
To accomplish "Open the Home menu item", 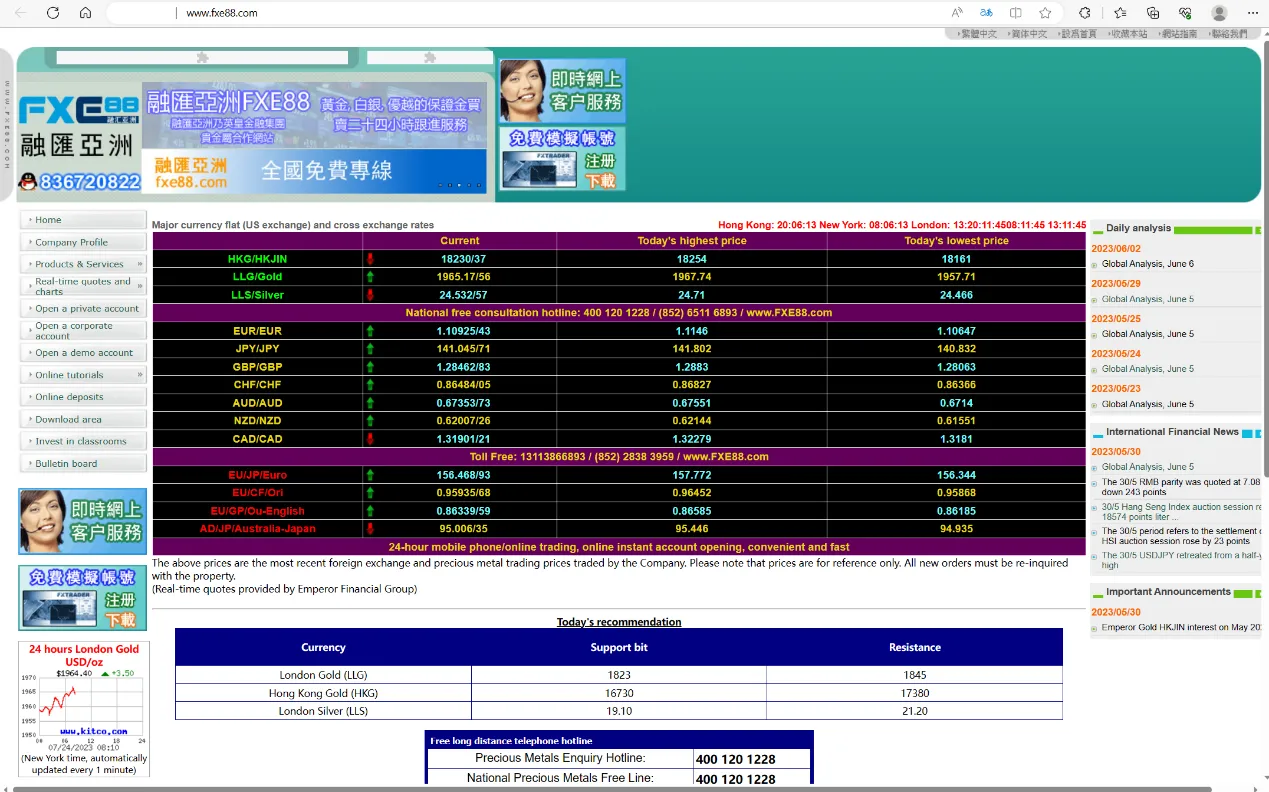I will (83, 220).
